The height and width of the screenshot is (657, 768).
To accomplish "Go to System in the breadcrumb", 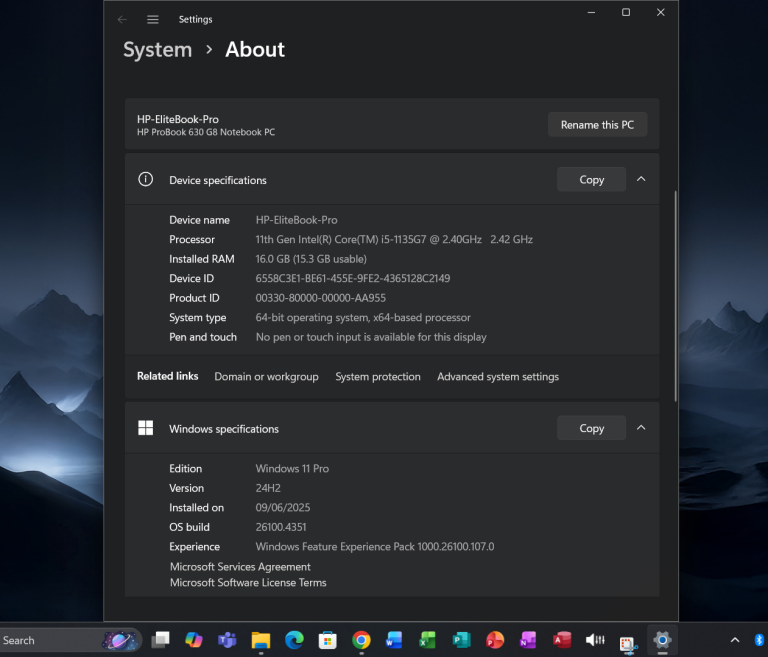I will pos(157,50).
